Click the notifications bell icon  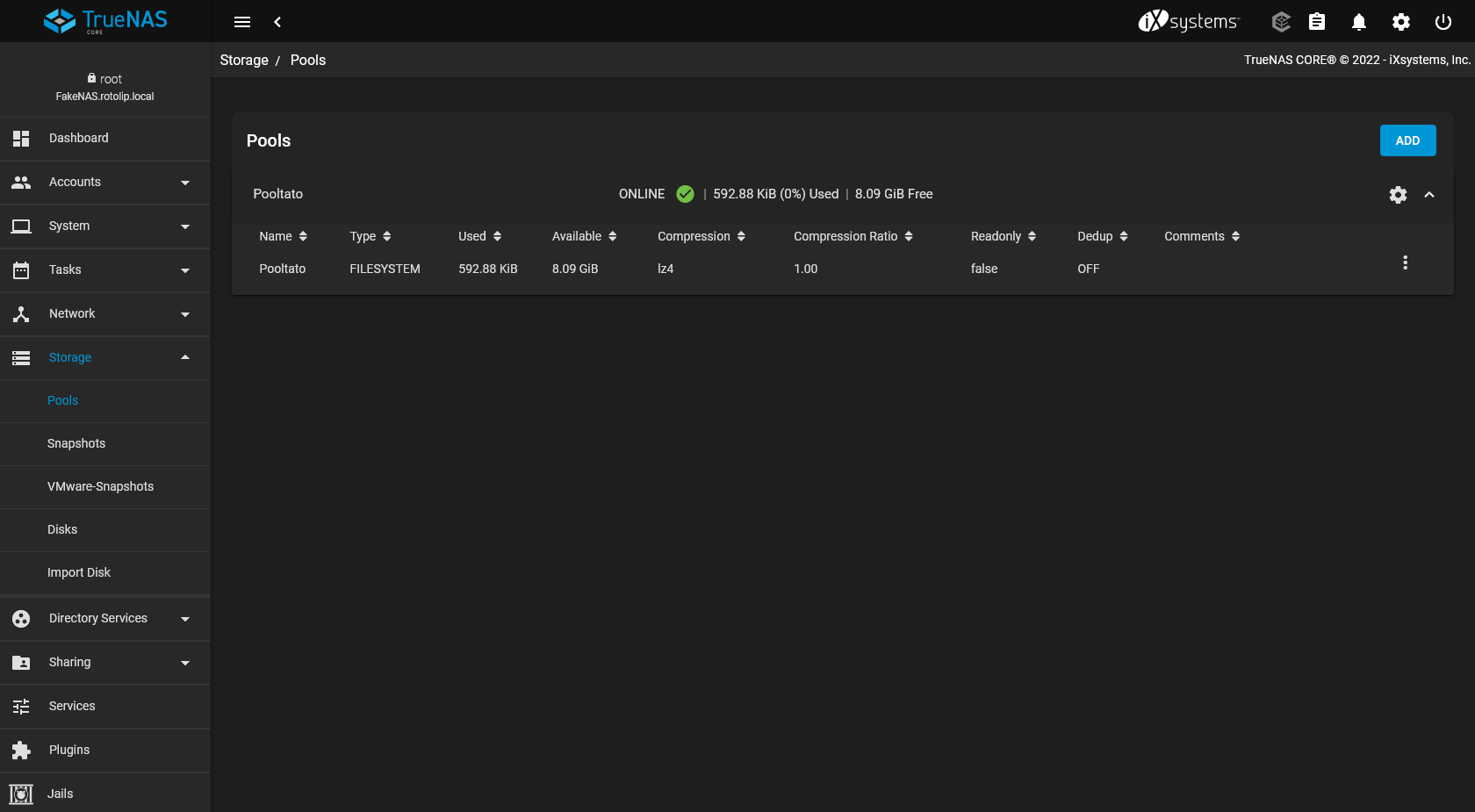1358,22
